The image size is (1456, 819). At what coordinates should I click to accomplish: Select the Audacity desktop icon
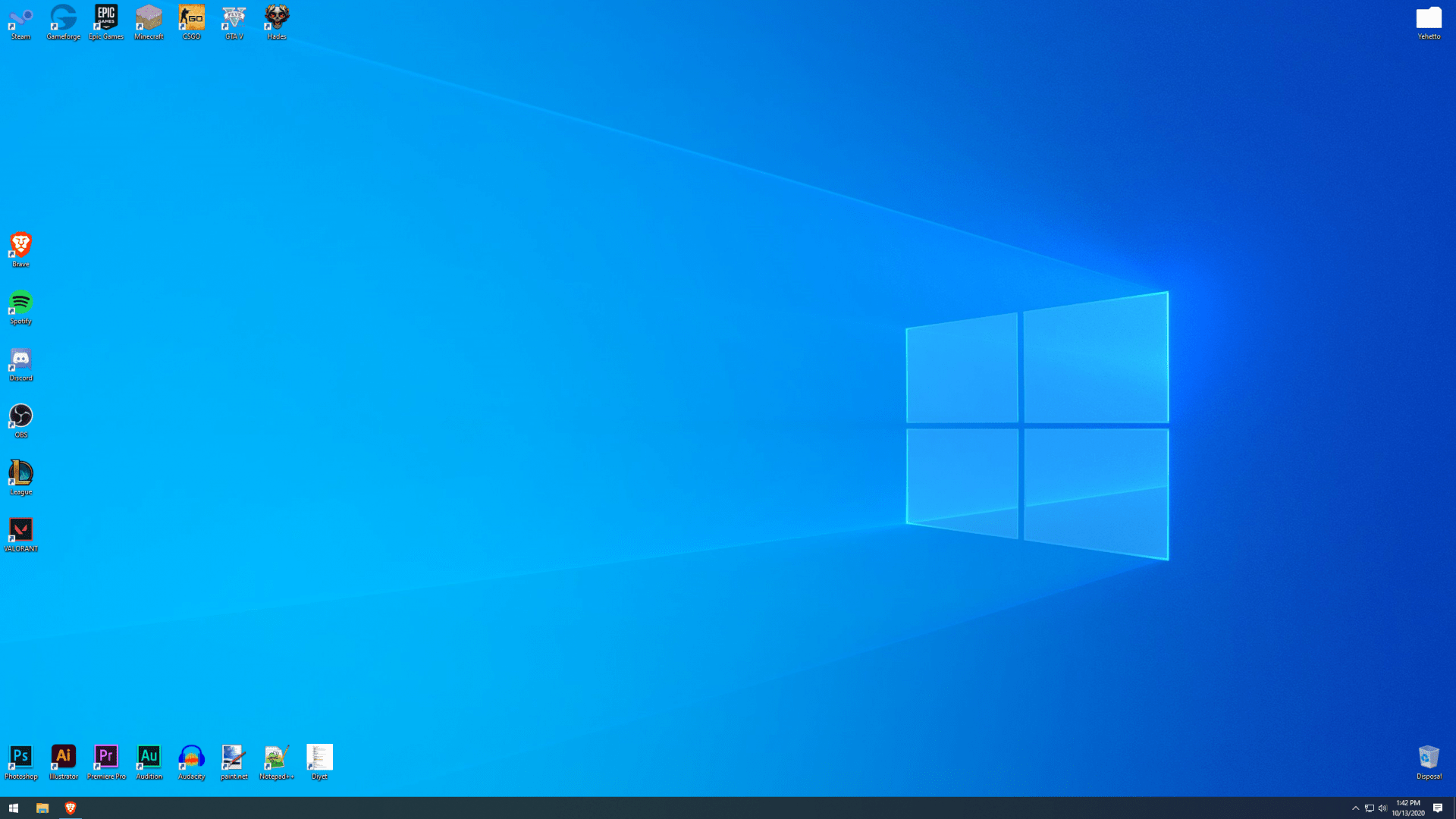coord(191,758)
